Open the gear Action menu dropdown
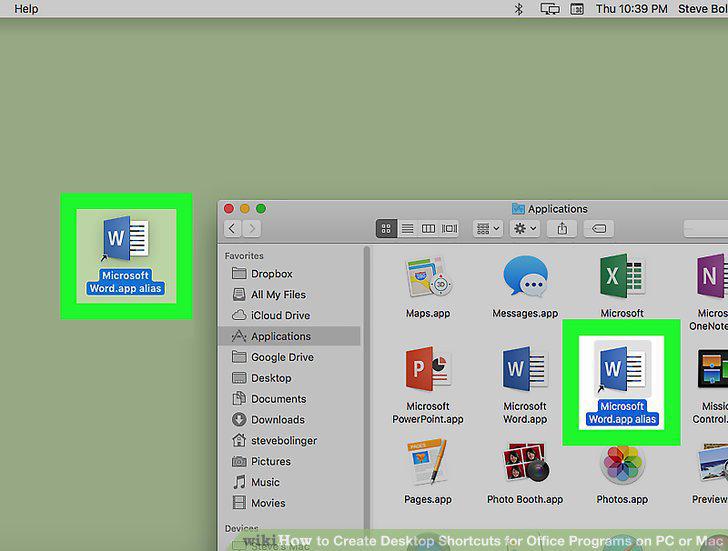 tap(525, 228)
